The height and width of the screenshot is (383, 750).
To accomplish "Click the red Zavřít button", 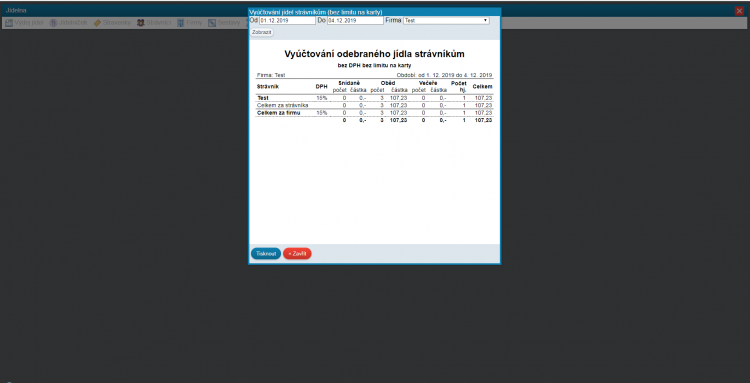I will [297, 253].
